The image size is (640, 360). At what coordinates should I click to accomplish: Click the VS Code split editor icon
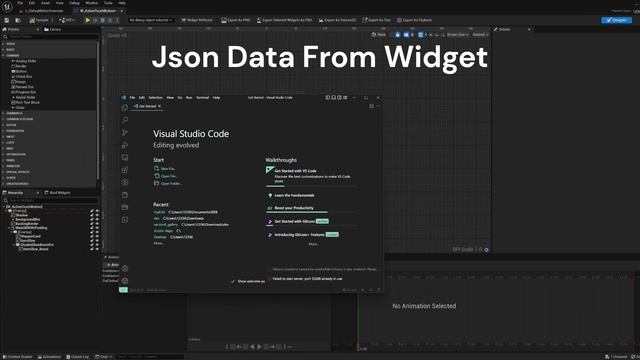(371, 106)
